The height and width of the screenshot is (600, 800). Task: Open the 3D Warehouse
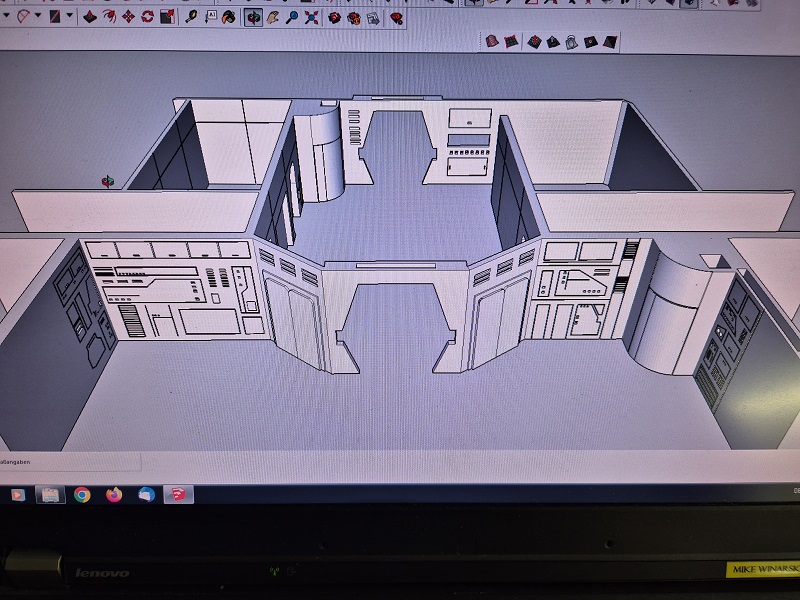click(334, 17)
